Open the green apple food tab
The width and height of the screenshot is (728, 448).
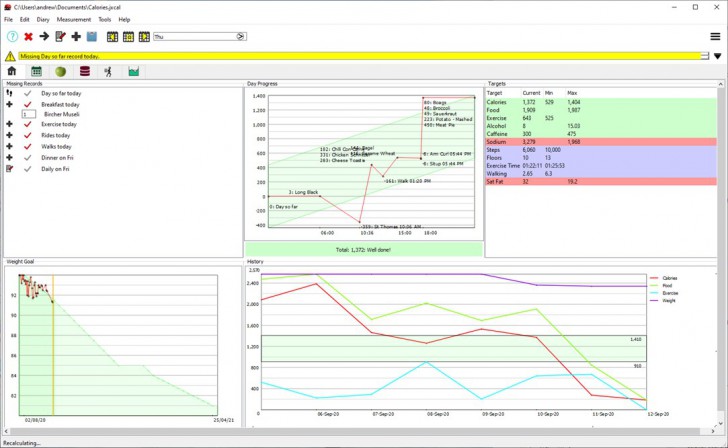(60, 72)
